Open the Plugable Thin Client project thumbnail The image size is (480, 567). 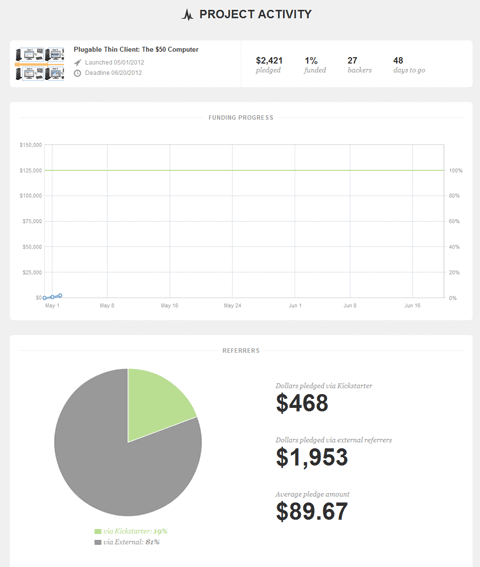point(40,64)
